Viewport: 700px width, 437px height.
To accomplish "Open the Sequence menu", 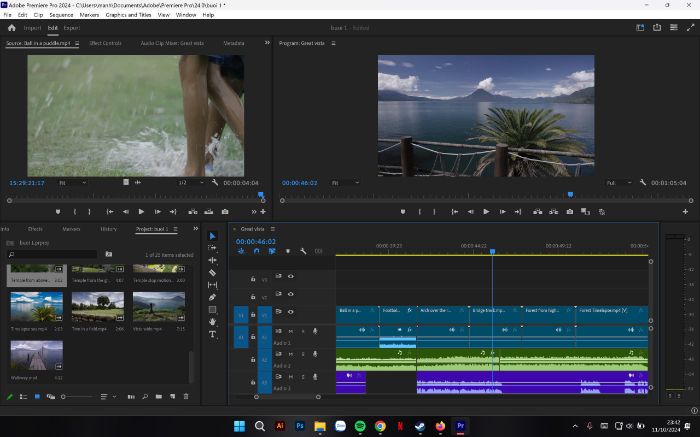I will 61,15.
